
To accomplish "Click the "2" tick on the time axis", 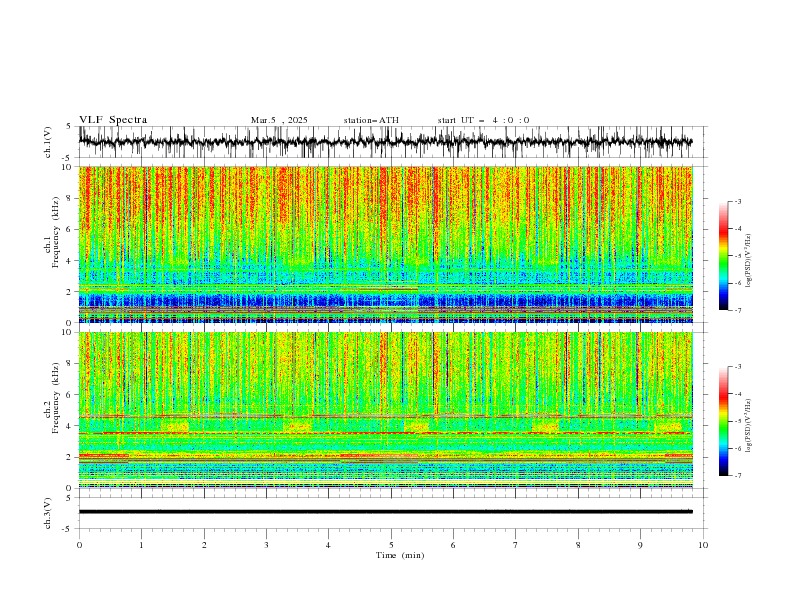I will tap(204, 545).
